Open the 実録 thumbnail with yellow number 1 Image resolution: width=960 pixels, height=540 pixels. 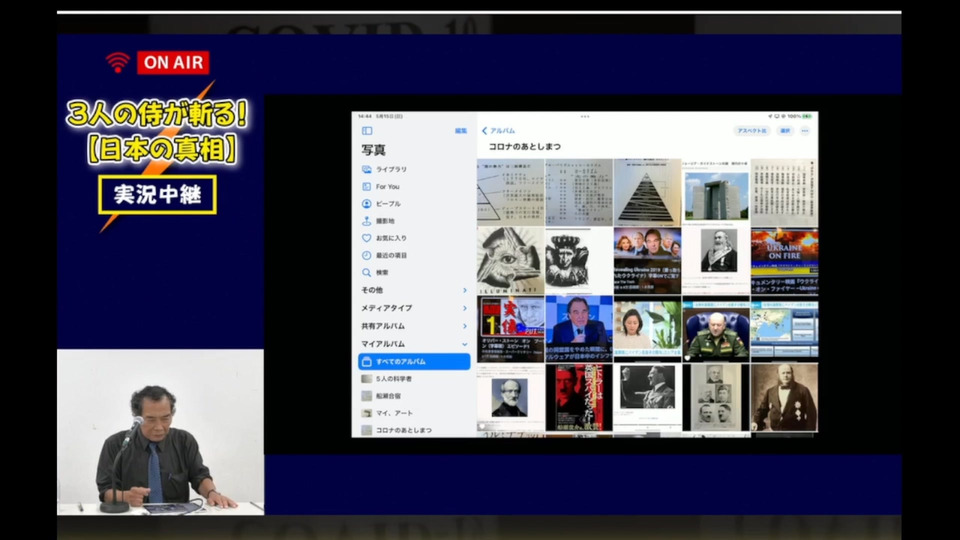tap(510, 329)
